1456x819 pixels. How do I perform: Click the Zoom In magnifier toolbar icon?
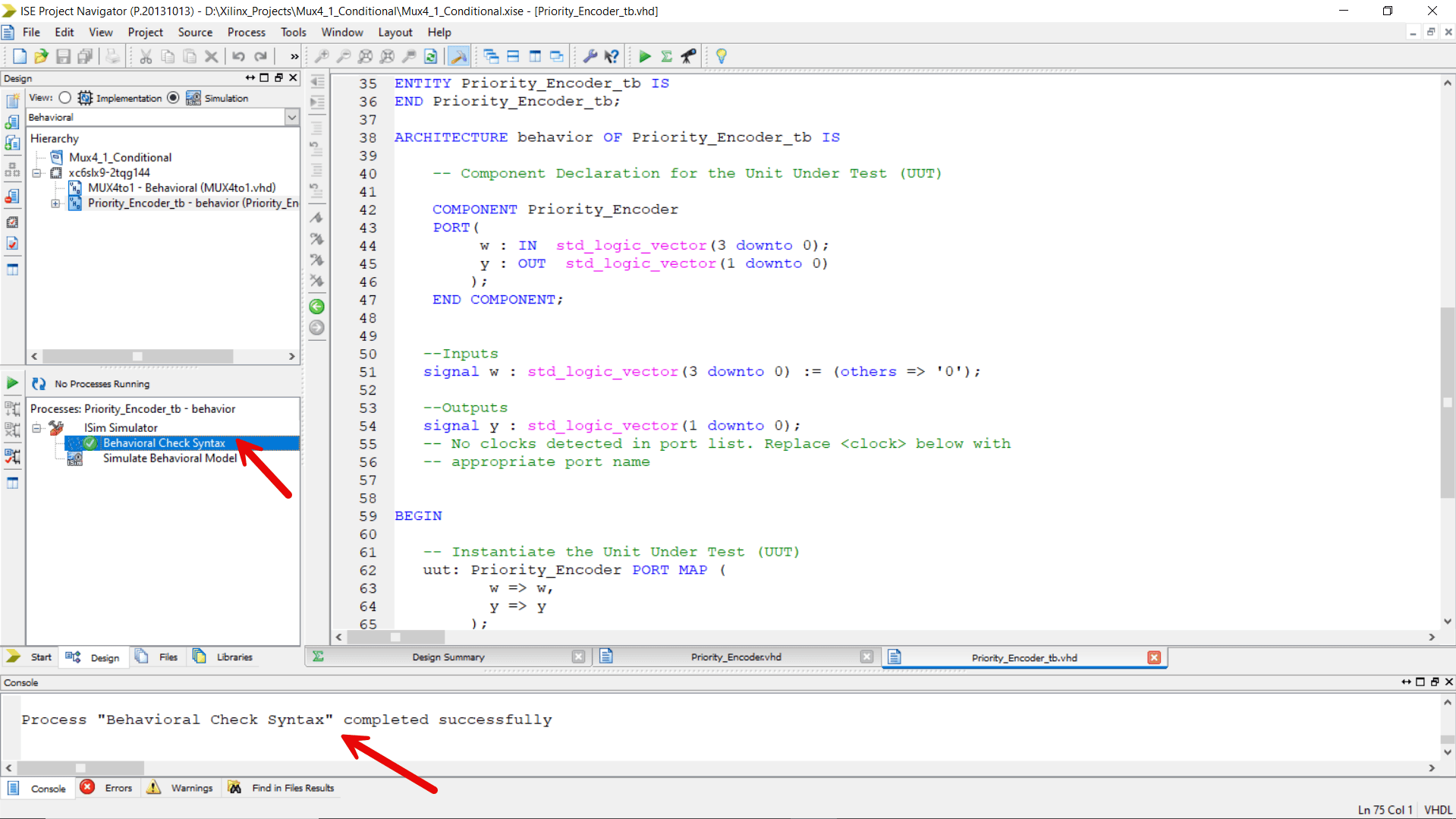322,55
